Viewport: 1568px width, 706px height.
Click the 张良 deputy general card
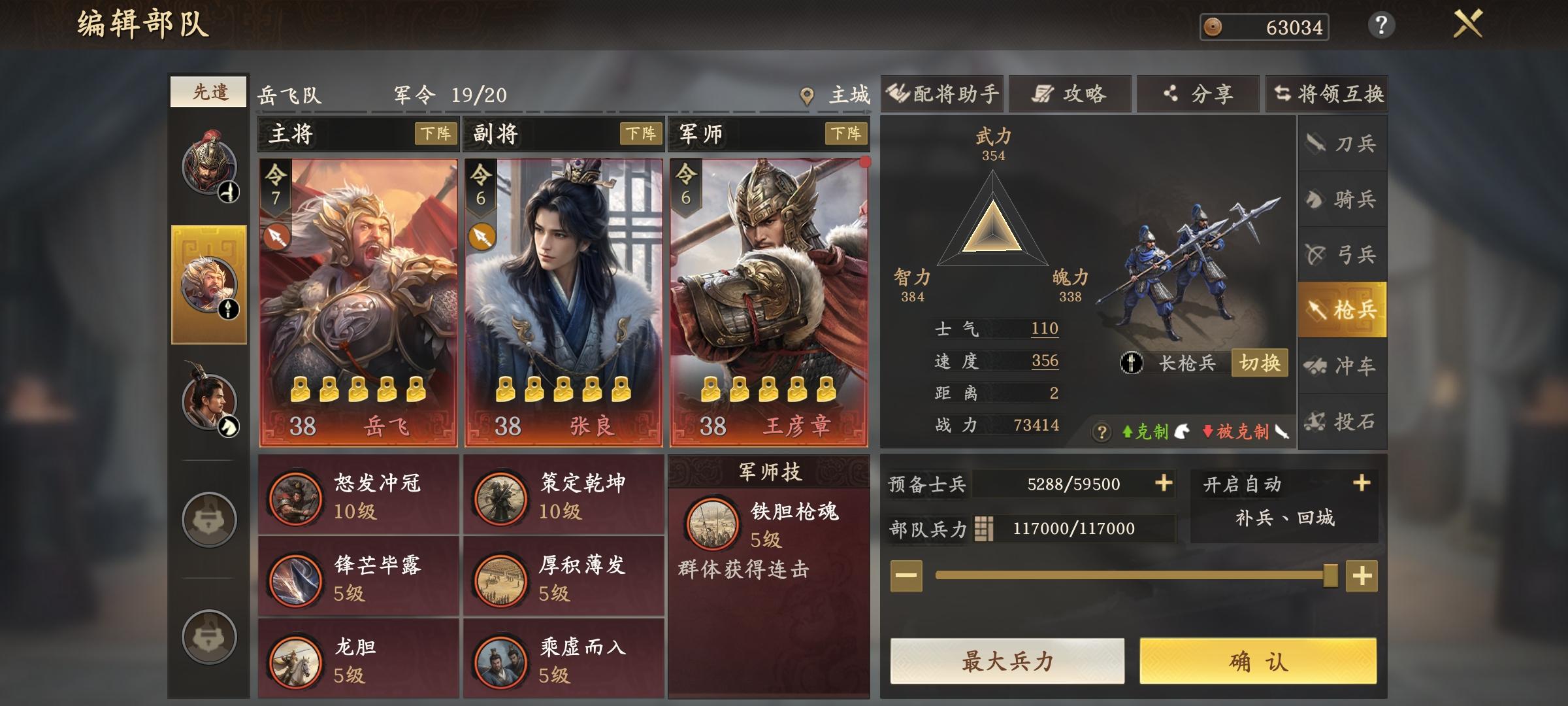coord(564,302)
